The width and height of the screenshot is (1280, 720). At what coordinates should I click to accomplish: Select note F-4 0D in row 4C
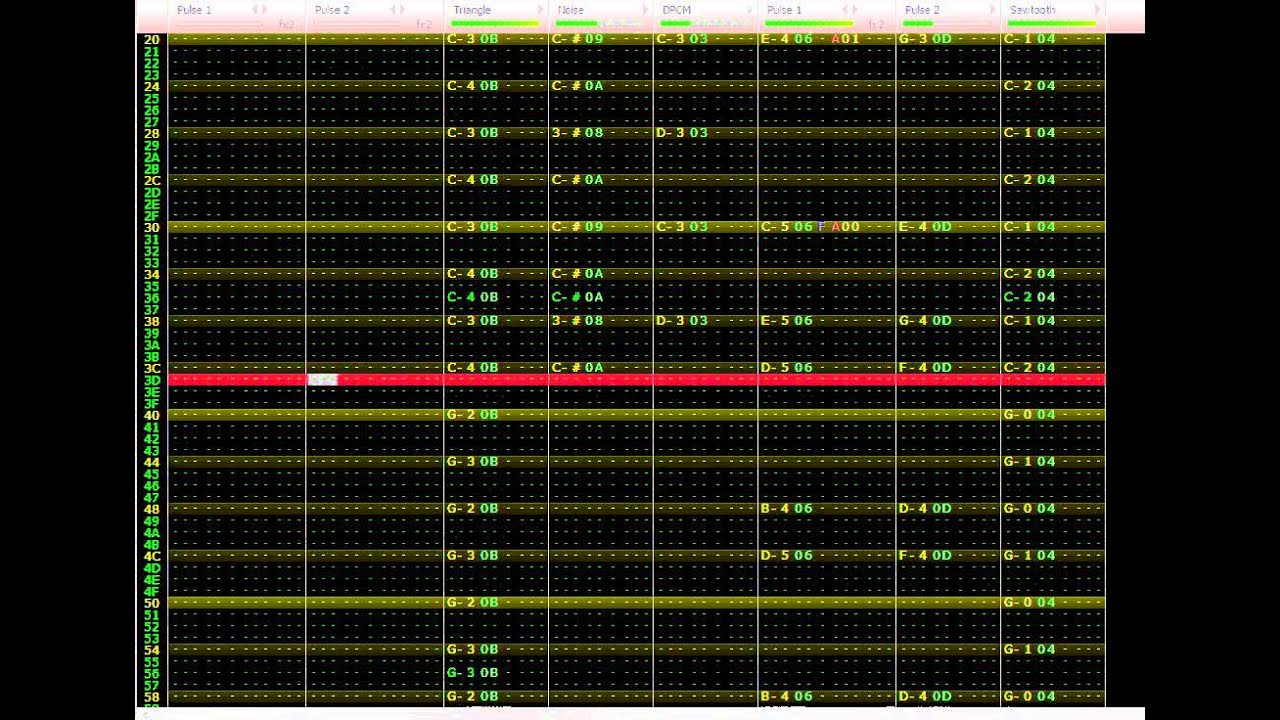tap(925, 556)
